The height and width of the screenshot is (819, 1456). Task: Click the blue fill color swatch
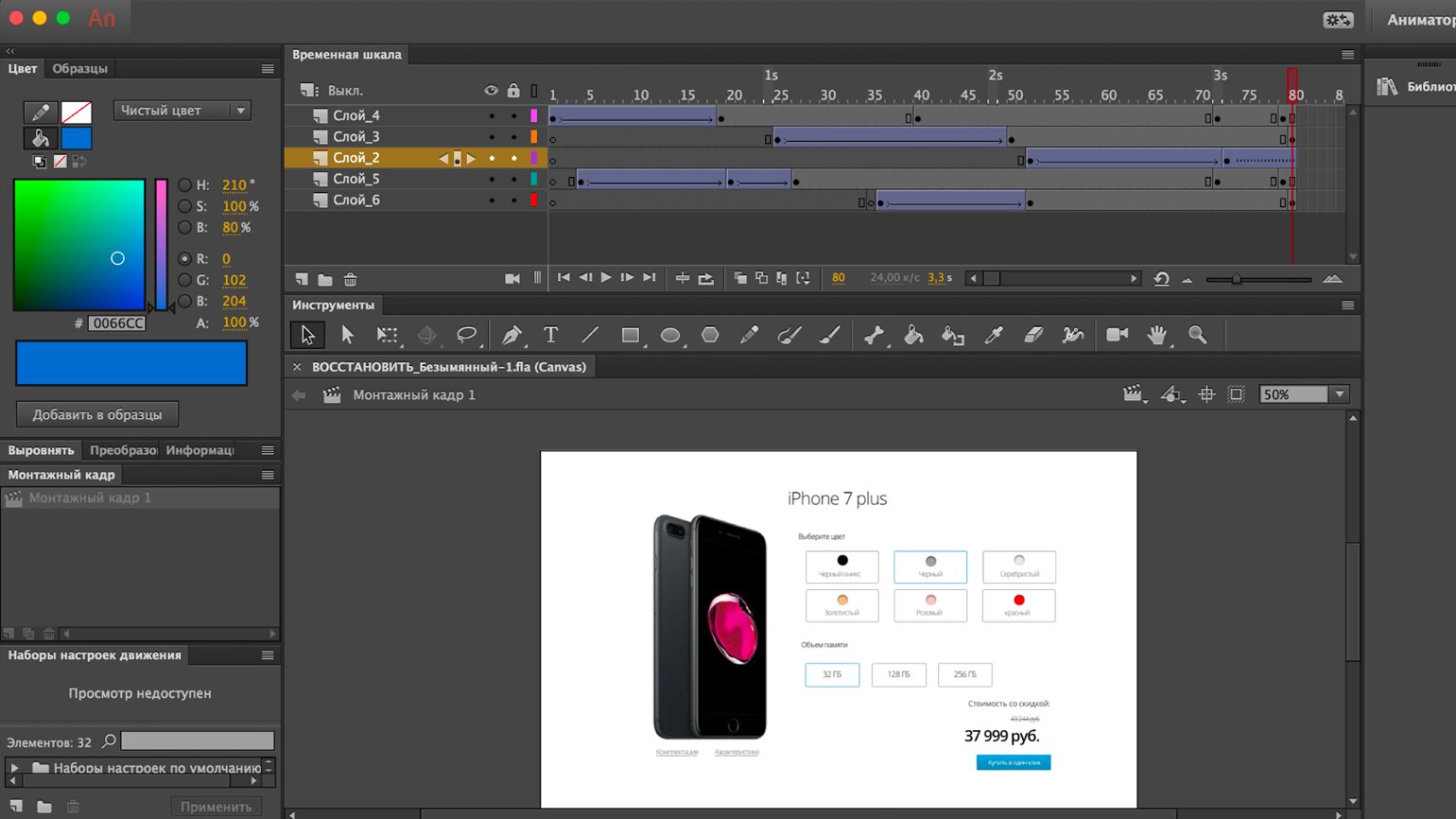[77, 138]
